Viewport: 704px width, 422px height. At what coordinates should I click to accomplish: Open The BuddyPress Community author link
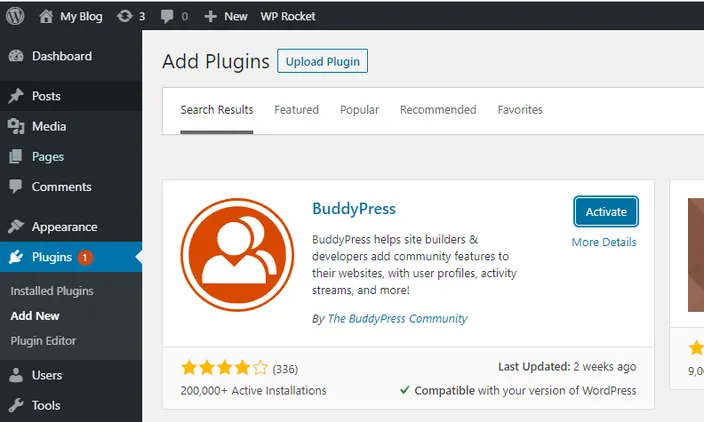397,319
